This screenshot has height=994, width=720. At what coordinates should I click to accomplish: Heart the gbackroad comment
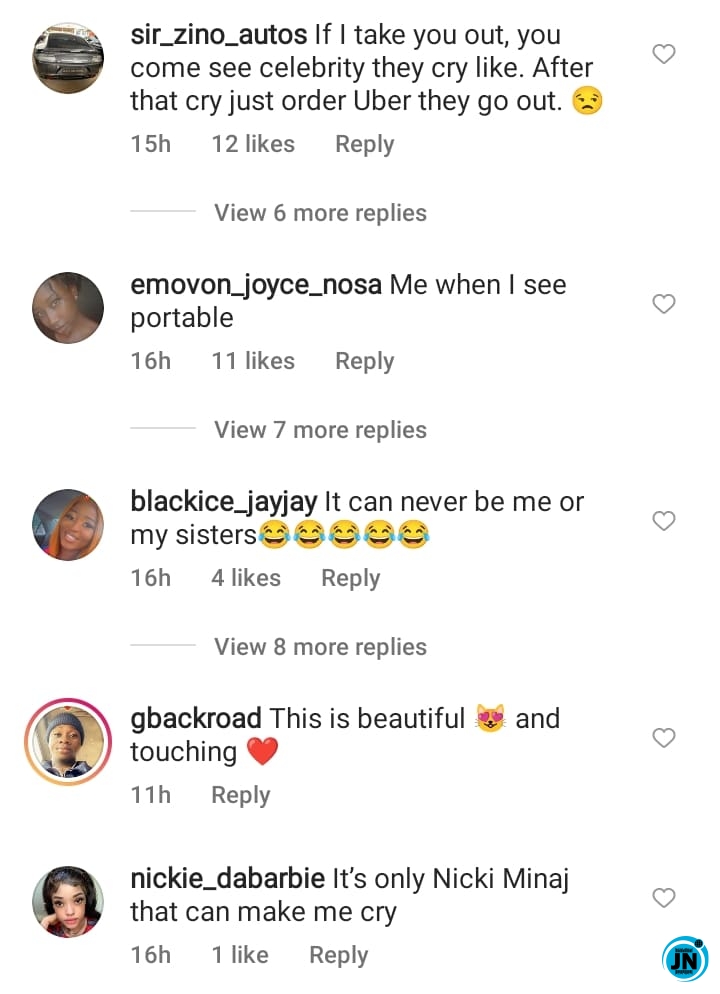664,737
